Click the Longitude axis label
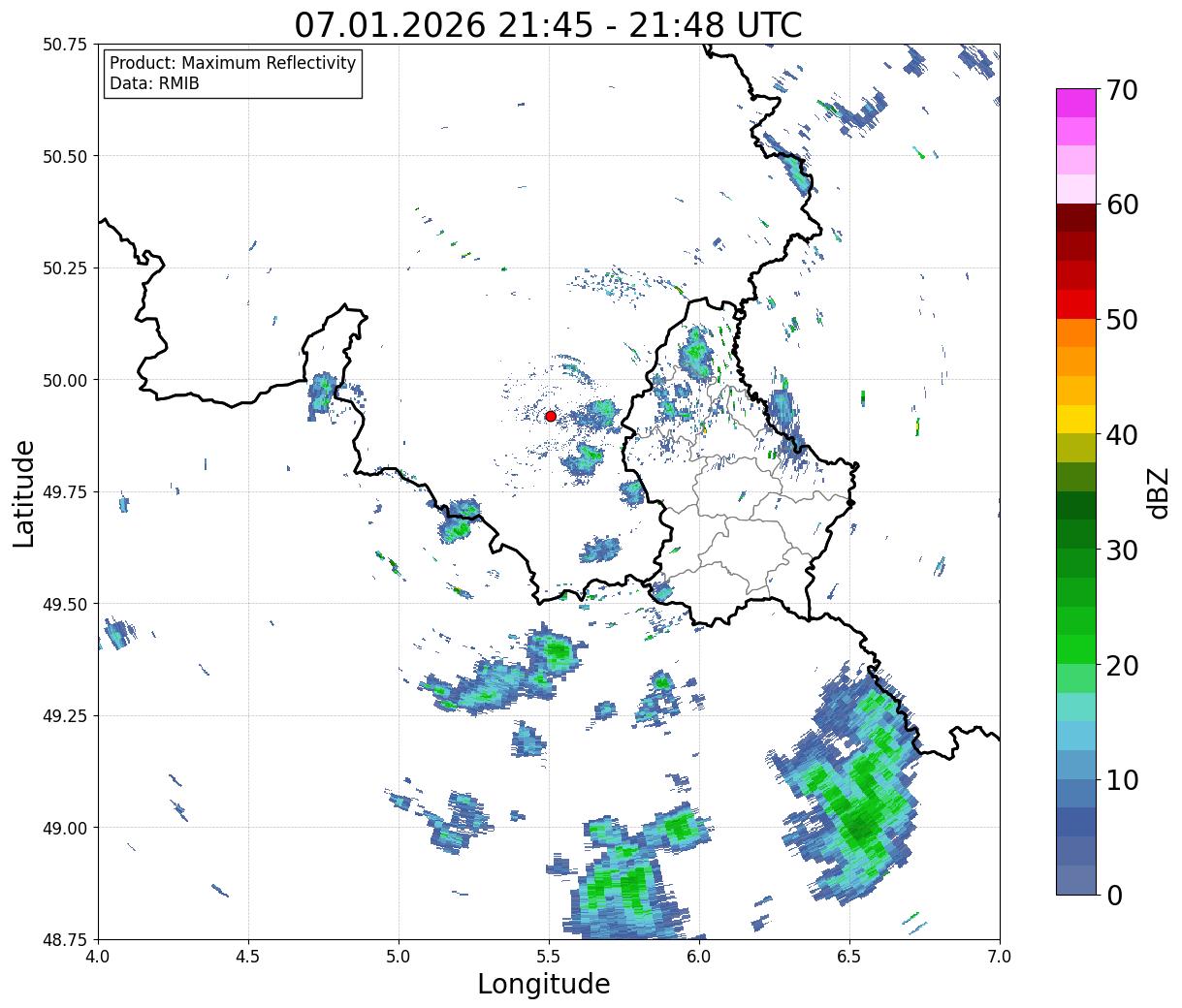Image resolution: width=1182 pixels, height=1008 pixels. click(x=544, y=984)
